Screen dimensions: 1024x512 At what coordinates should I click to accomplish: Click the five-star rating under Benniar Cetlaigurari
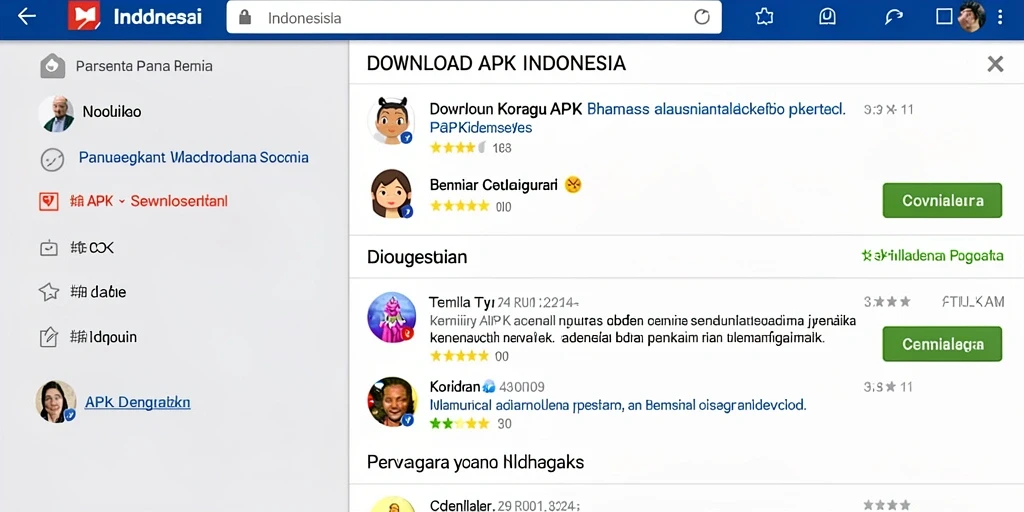[x=460, y=206]
